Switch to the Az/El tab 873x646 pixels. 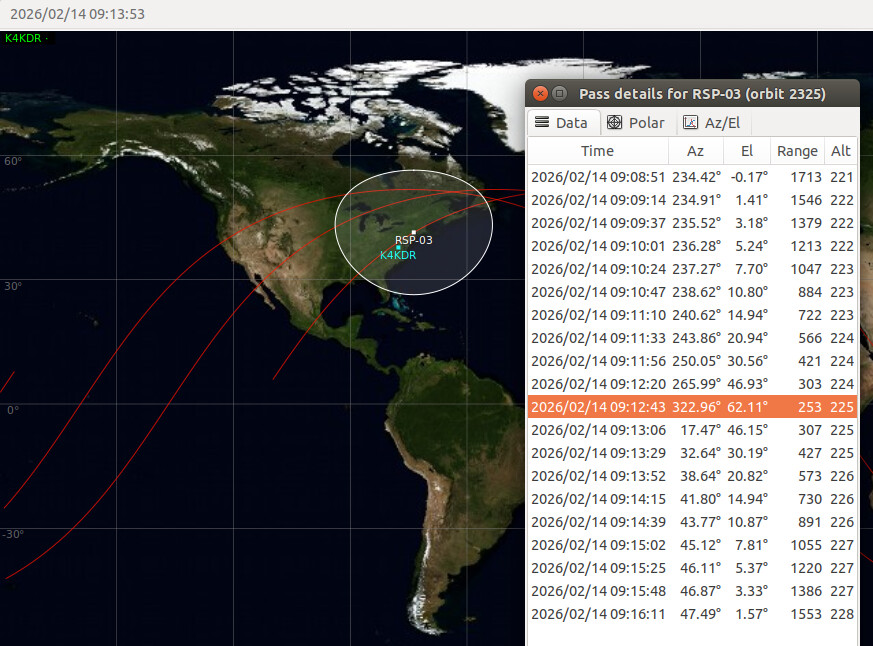[710, 123]
